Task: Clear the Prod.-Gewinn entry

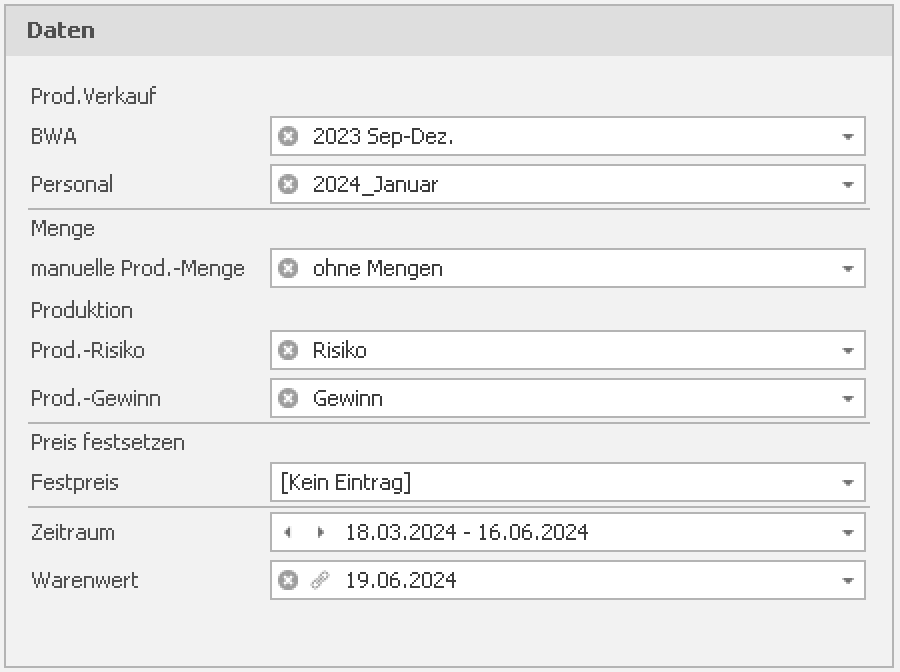Action: point(288,398)
